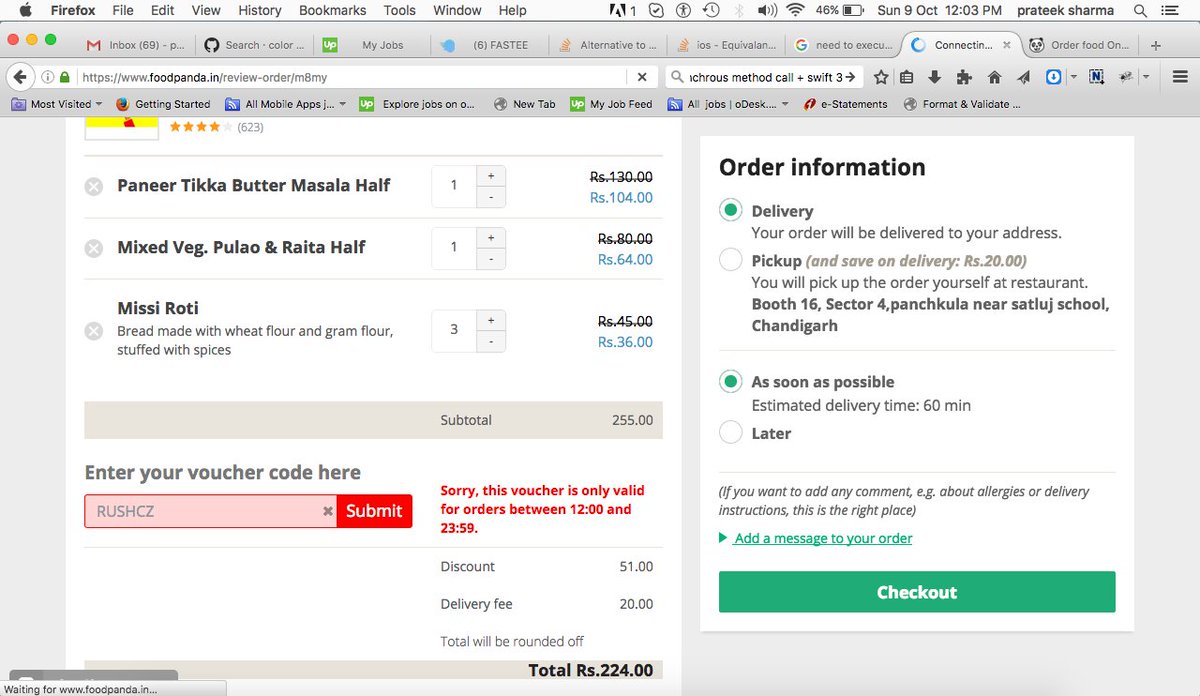Open the Explore jobs bookmark
This screenshot has height=696, width=1200.
click(417, 104)
